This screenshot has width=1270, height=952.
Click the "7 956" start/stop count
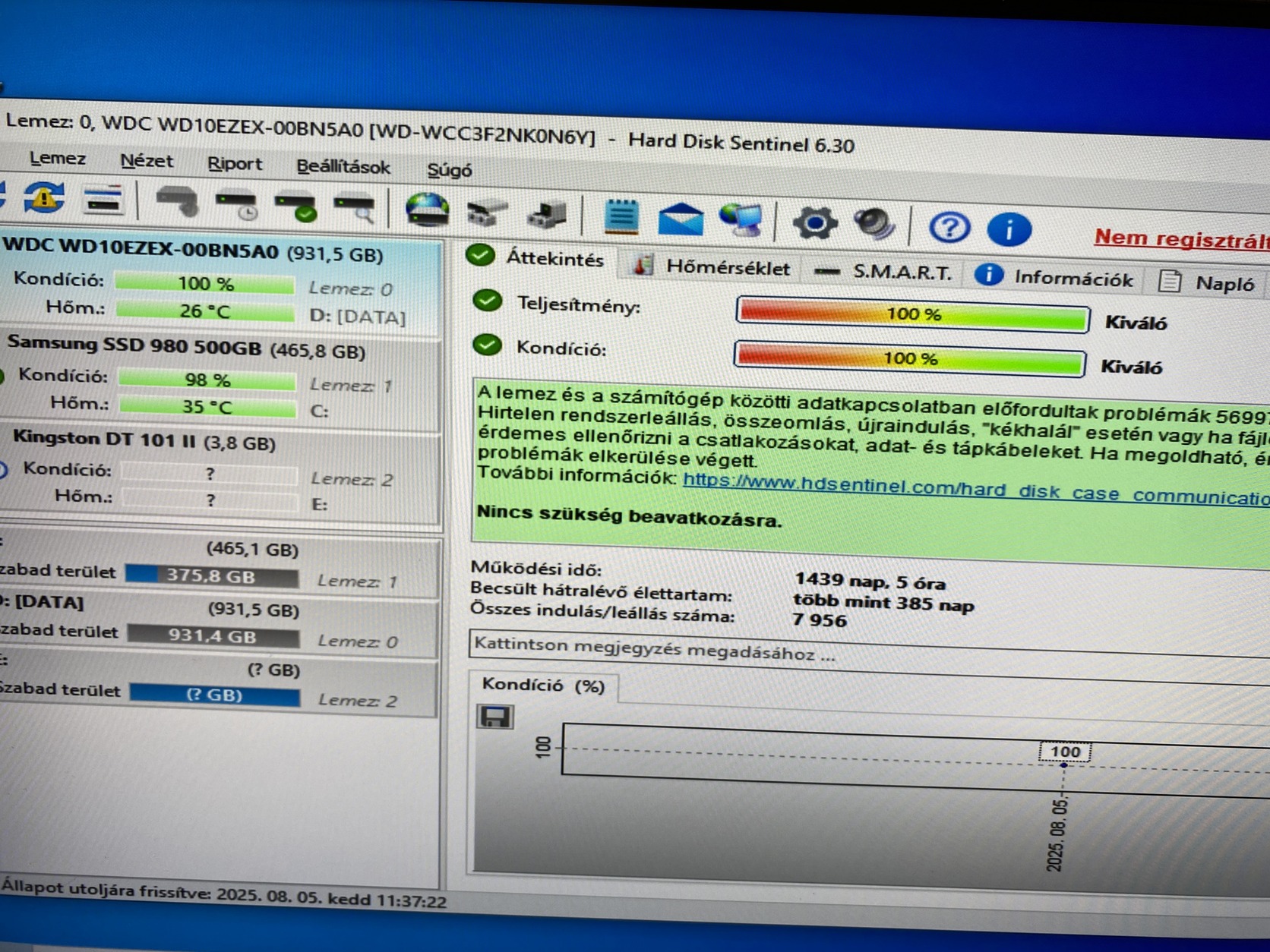click(819, 620)
